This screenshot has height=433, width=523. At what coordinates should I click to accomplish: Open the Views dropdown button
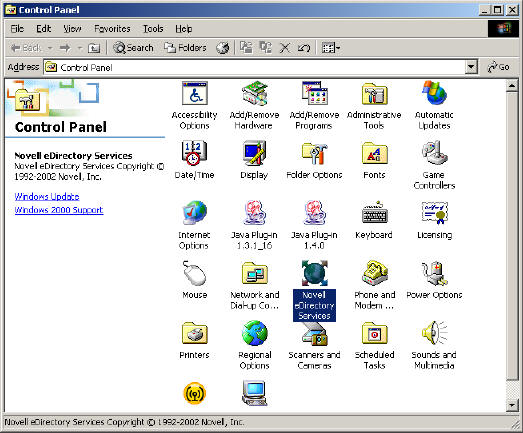331,48
